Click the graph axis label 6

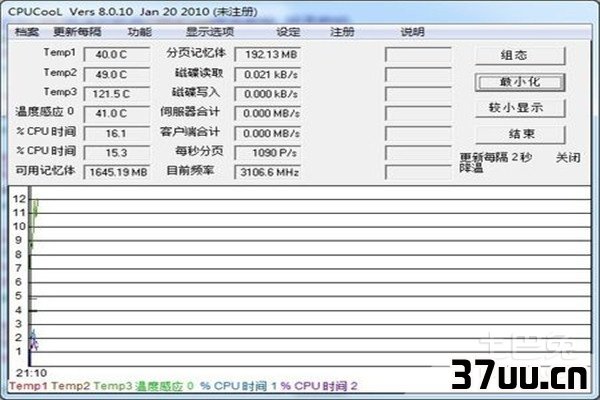(18, 282)
